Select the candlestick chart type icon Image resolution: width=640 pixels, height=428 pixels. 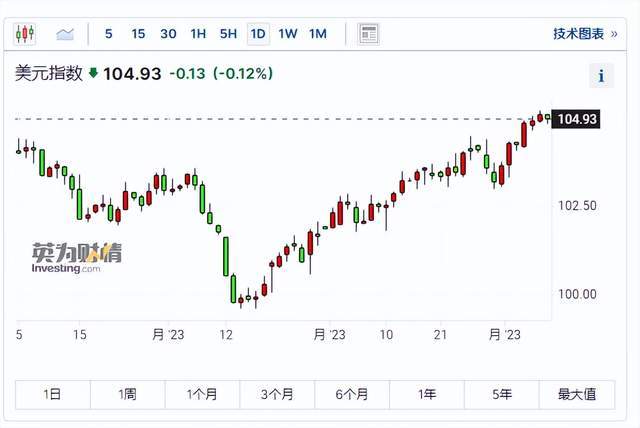coord(24,34)
